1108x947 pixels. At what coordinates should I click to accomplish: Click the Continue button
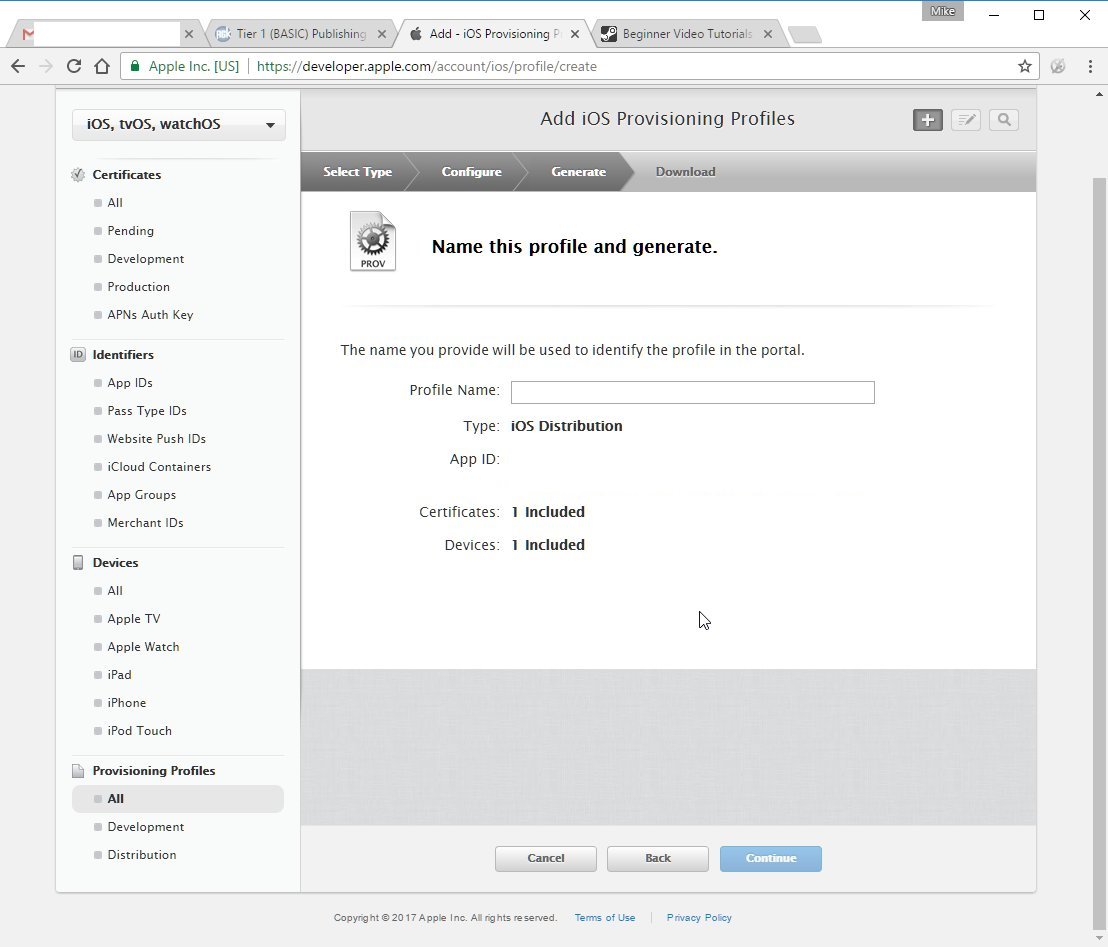coord(771,859)
